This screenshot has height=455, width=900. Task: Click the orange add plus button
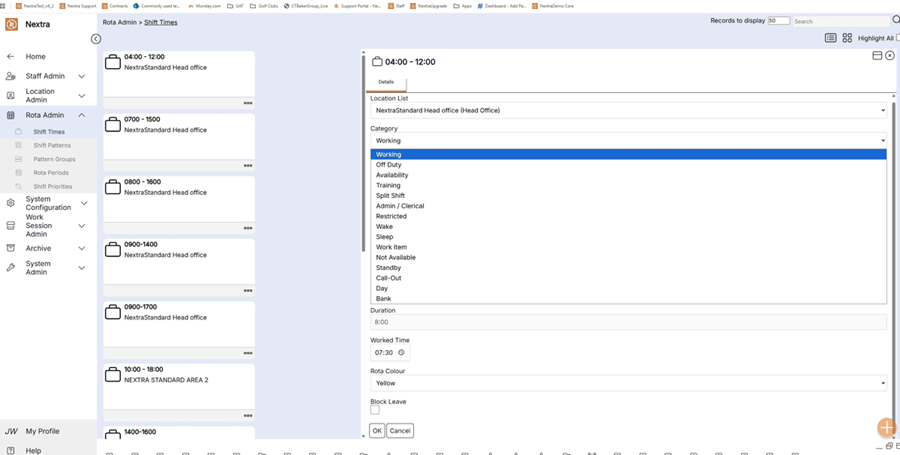(x=887, y=427)
